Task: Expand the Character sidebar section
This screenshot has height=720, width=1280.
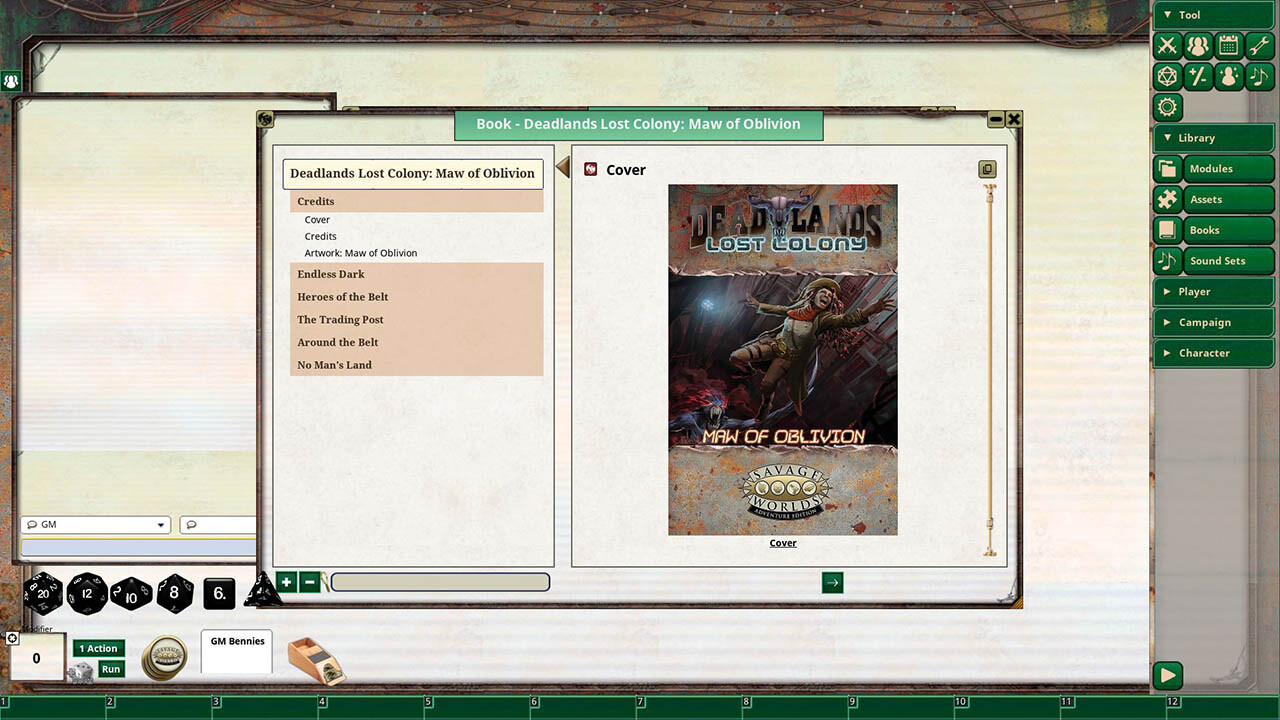Action: click(1213, 352)
